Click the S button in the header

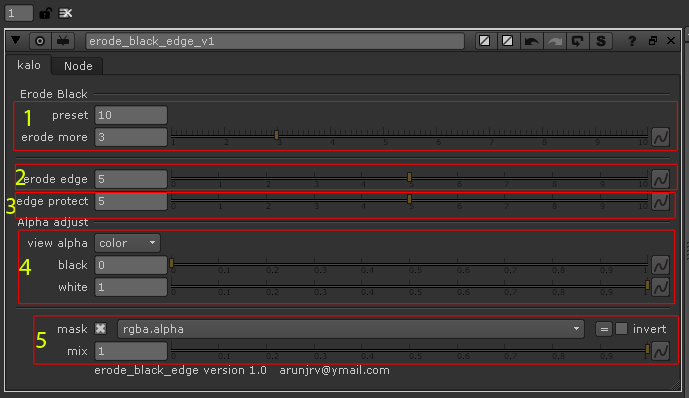tap(601, 41)
